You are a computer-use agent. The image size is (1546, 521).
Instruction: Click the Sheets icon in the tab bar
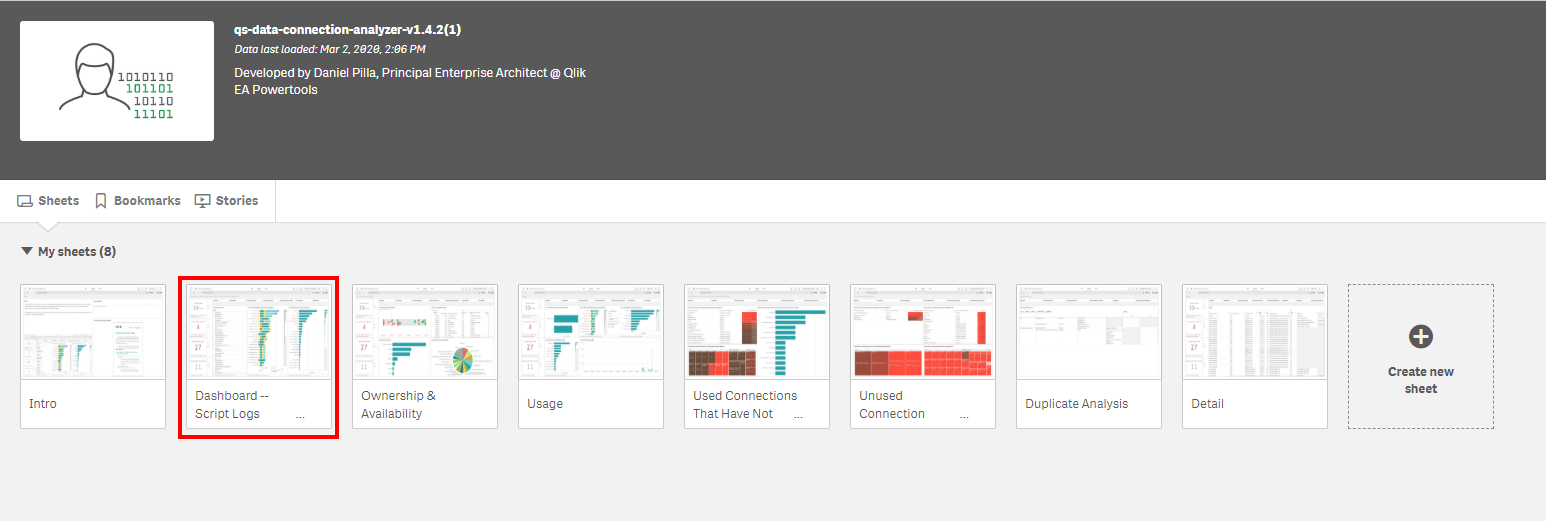click(25, 201)
